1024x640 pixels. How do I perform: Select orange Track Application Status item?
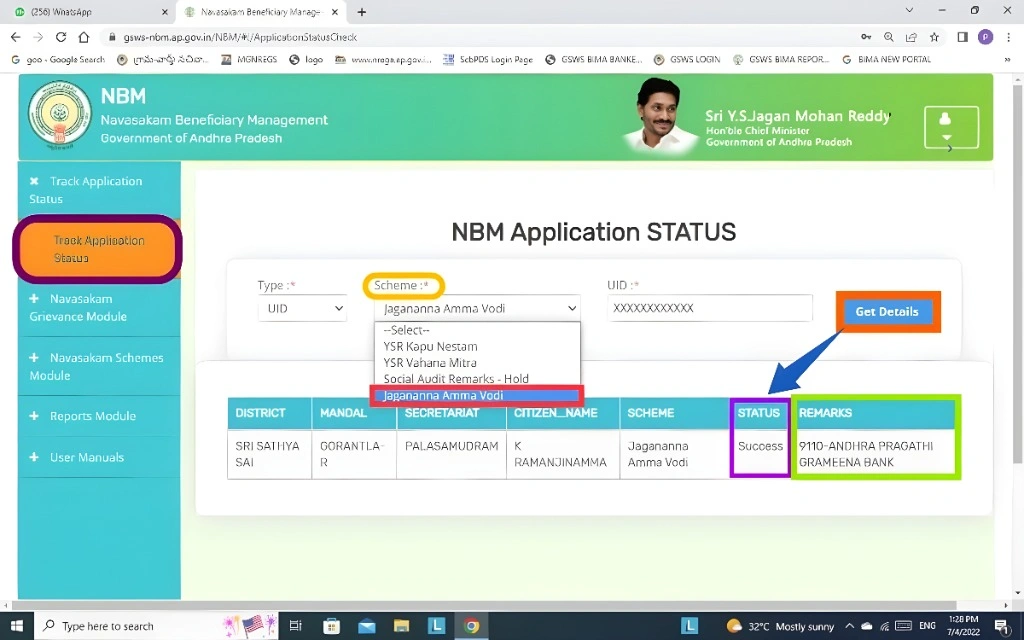coord(98,249)
